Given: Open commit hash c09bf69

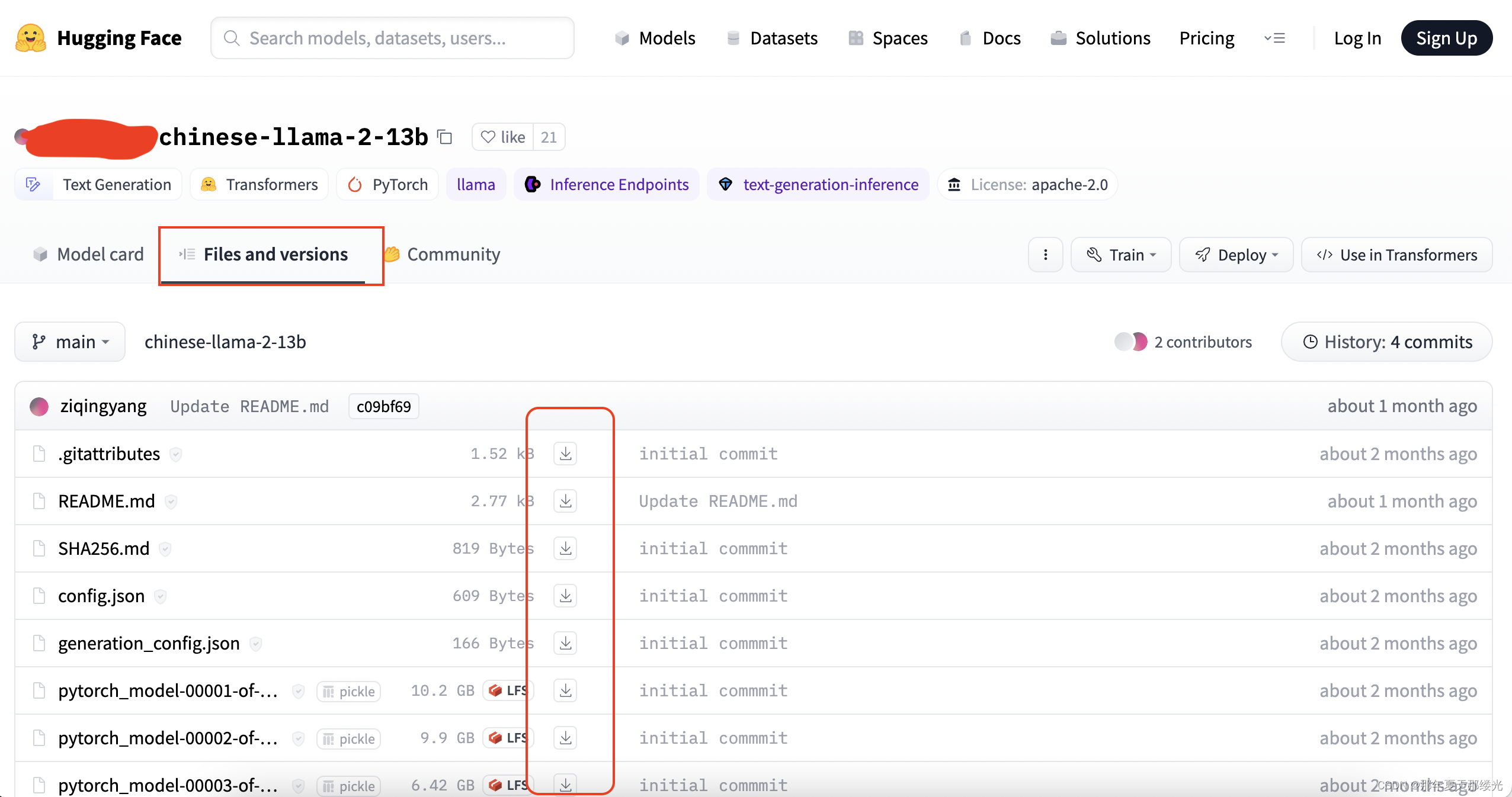Looking at the screenshot, I should coord(383,406).
